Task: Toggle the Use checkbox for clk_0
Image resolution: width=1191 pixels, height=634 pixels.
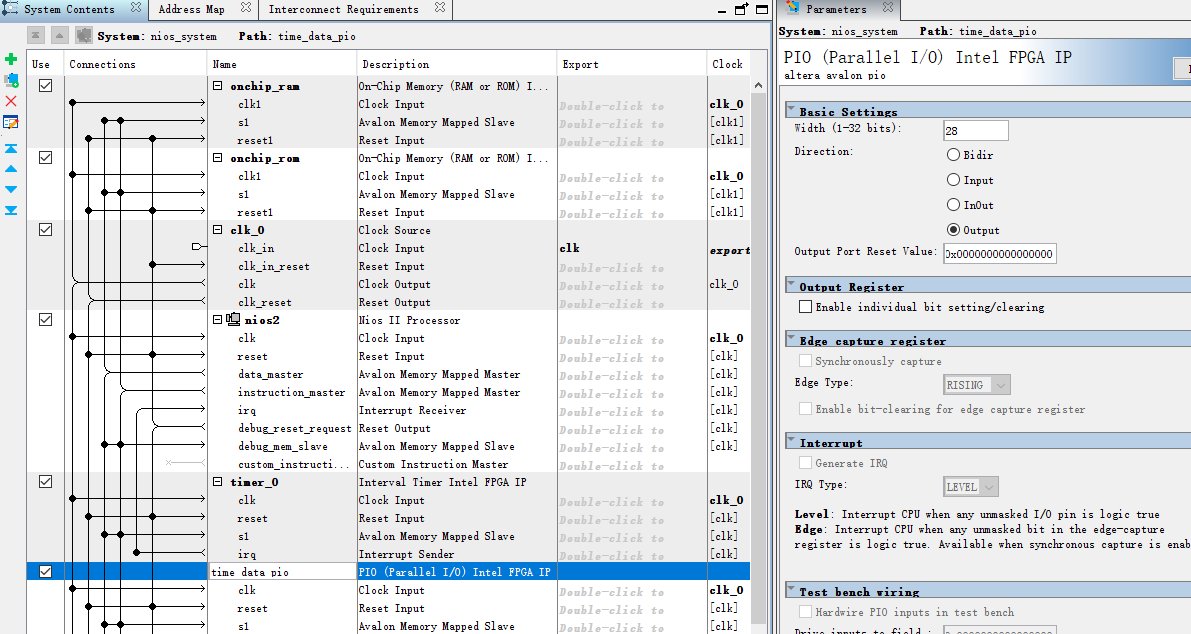Action: point(46,229)
